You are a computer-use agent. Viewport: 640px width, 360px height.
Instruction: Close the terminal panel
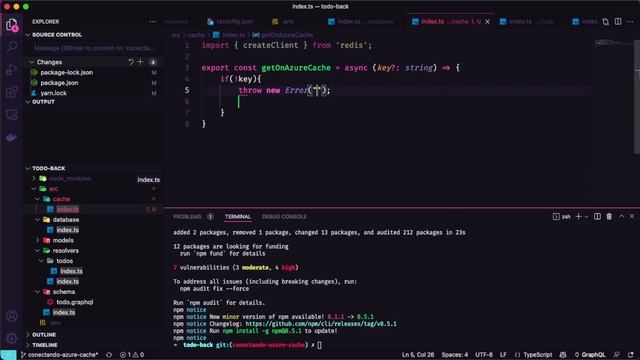tap(632, 216)
